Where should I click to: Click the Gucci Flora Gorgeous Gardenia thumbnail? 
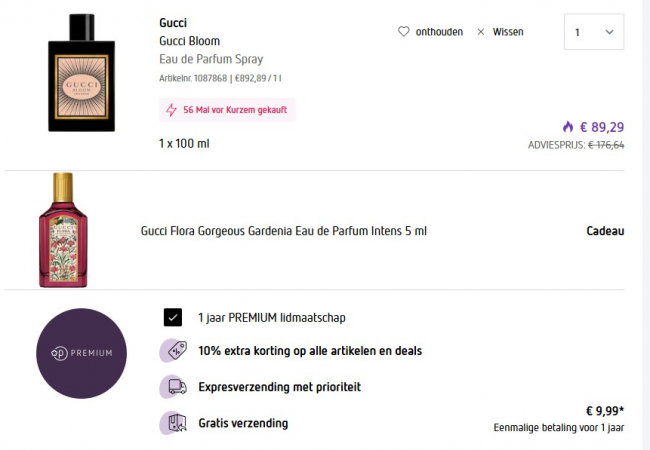(63, 230)
